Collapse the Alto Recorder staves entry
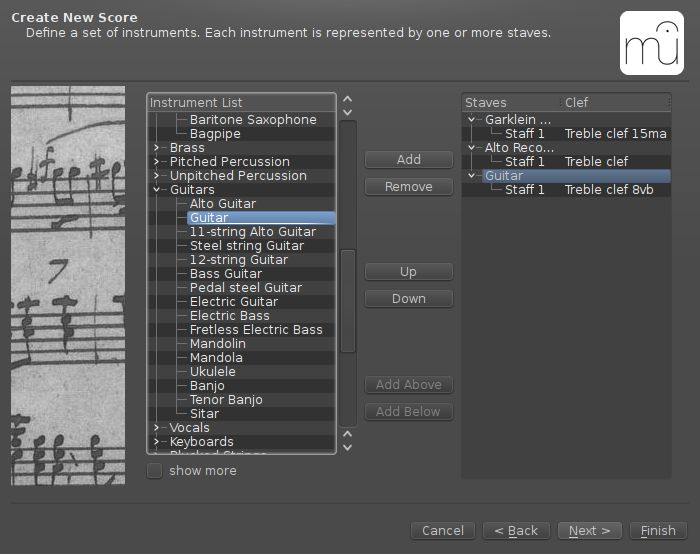Image resolution: width=700 pixels, height=554 pixels. pos(473,148)
